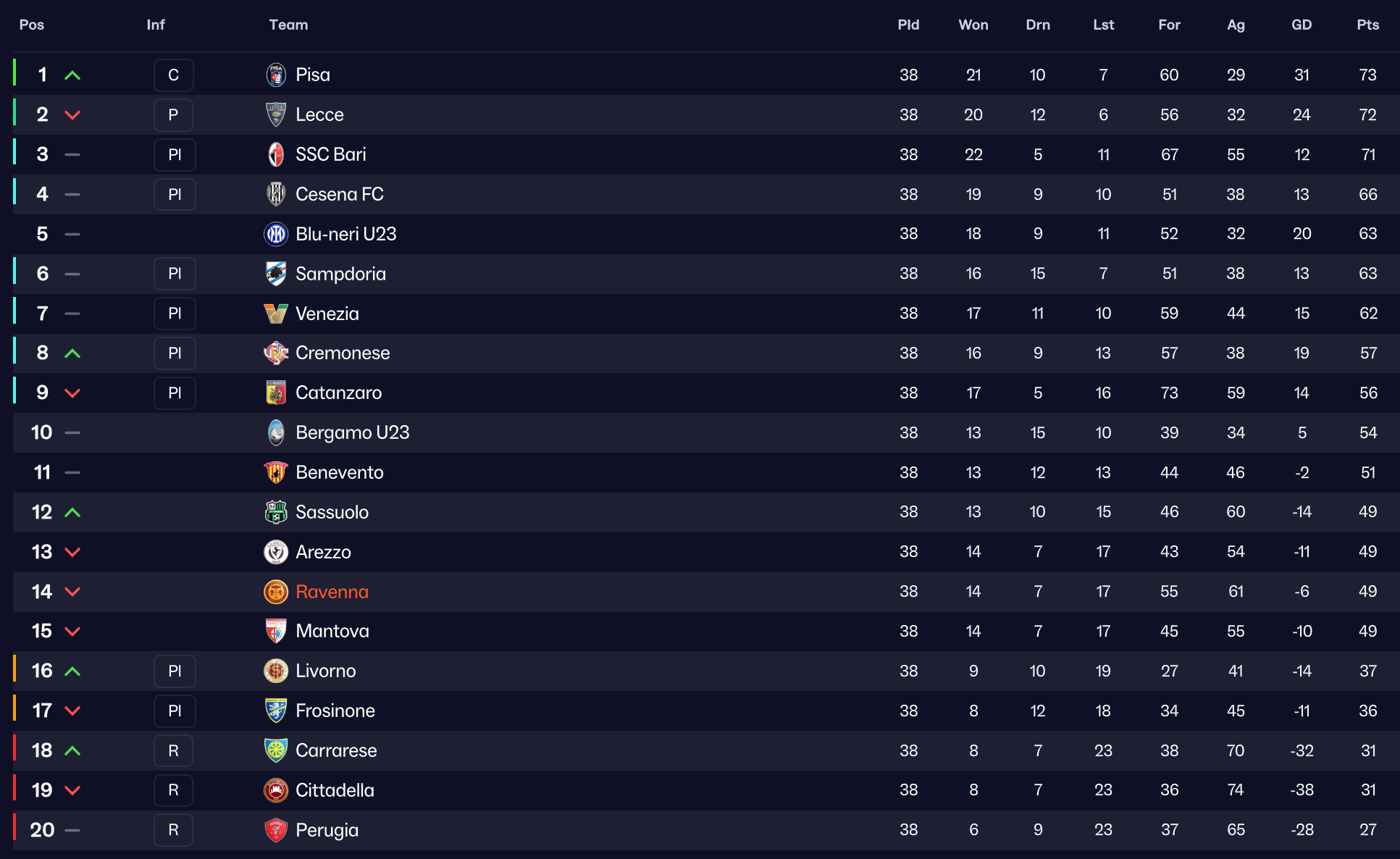Viewport: 1400px width, 859px height.
Task: Click the R relegation badge for Carrarese
Action: (x=174, y=751)
